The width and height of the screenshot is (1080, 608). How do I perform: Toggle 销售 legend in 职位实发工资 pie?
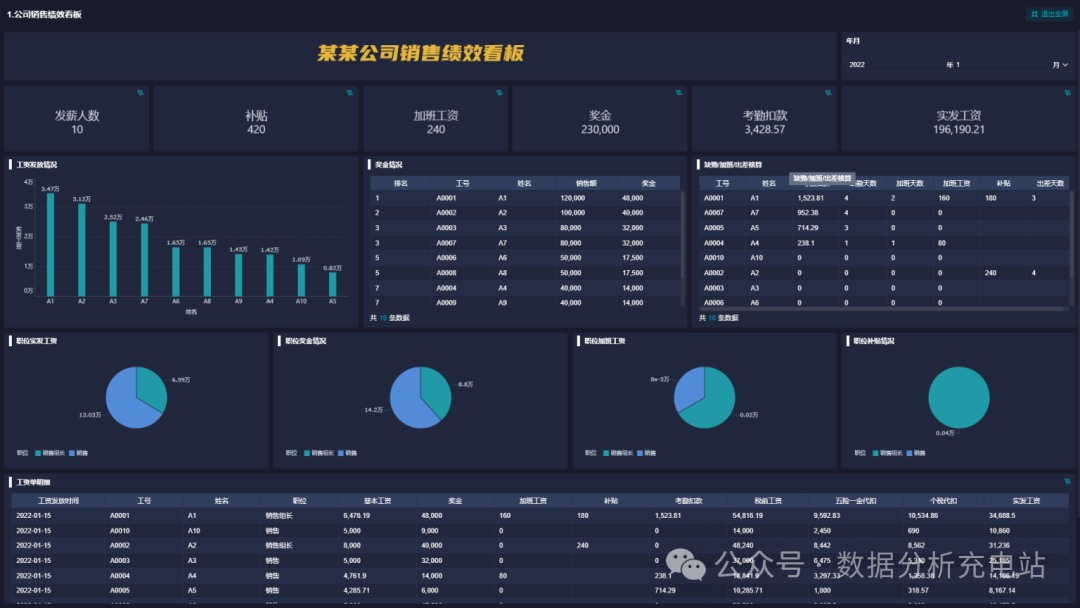point(79,453)
